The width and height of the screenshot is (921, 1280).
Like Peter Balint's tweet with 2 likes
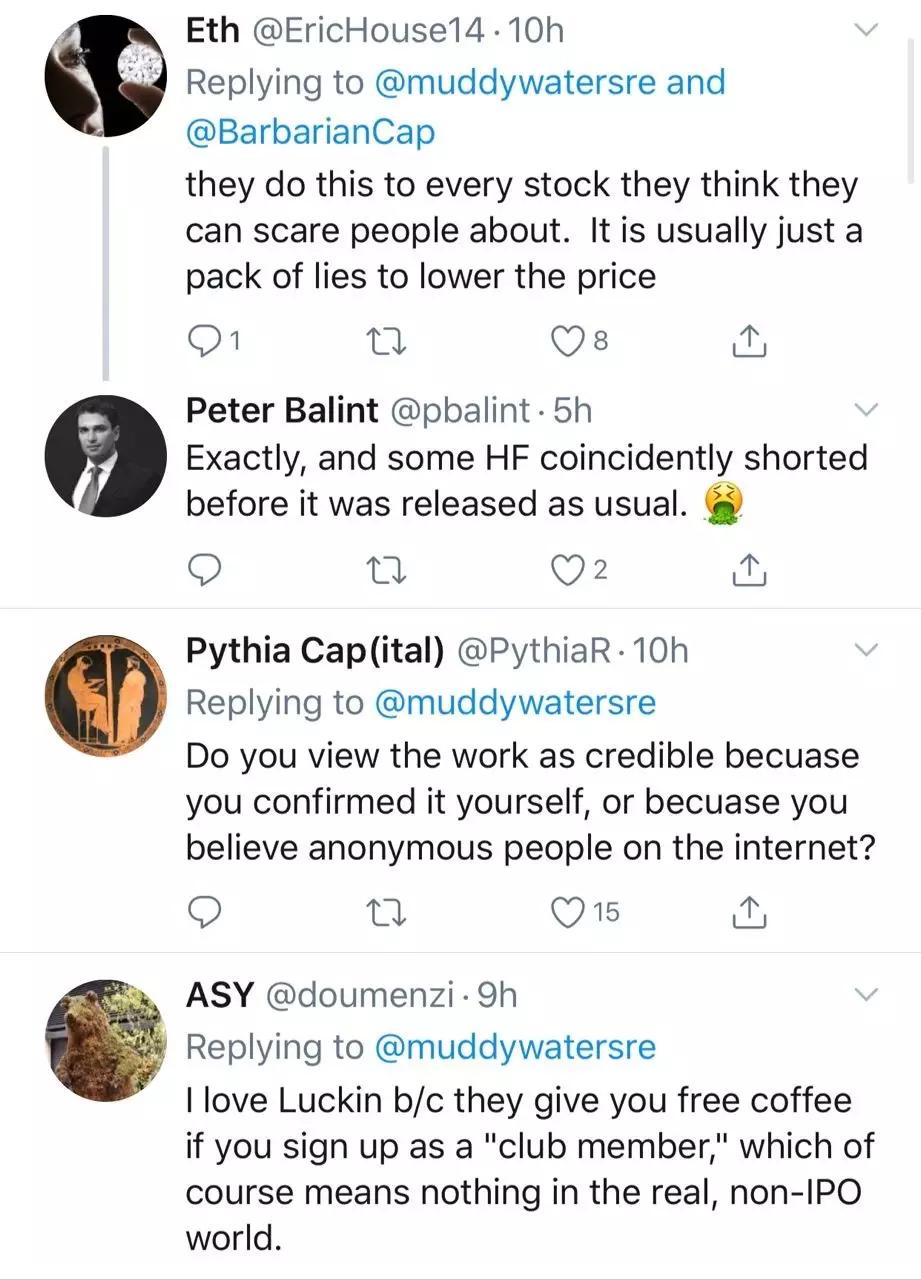tap(568, 569)
